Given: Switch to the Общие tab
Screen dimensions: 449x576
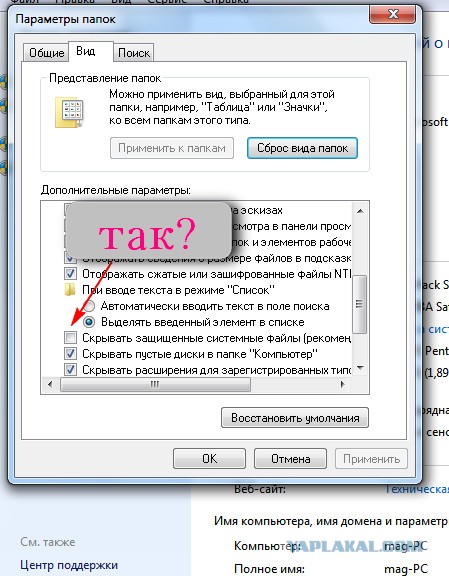Looking at the screenshot, I should click(46, 53).
